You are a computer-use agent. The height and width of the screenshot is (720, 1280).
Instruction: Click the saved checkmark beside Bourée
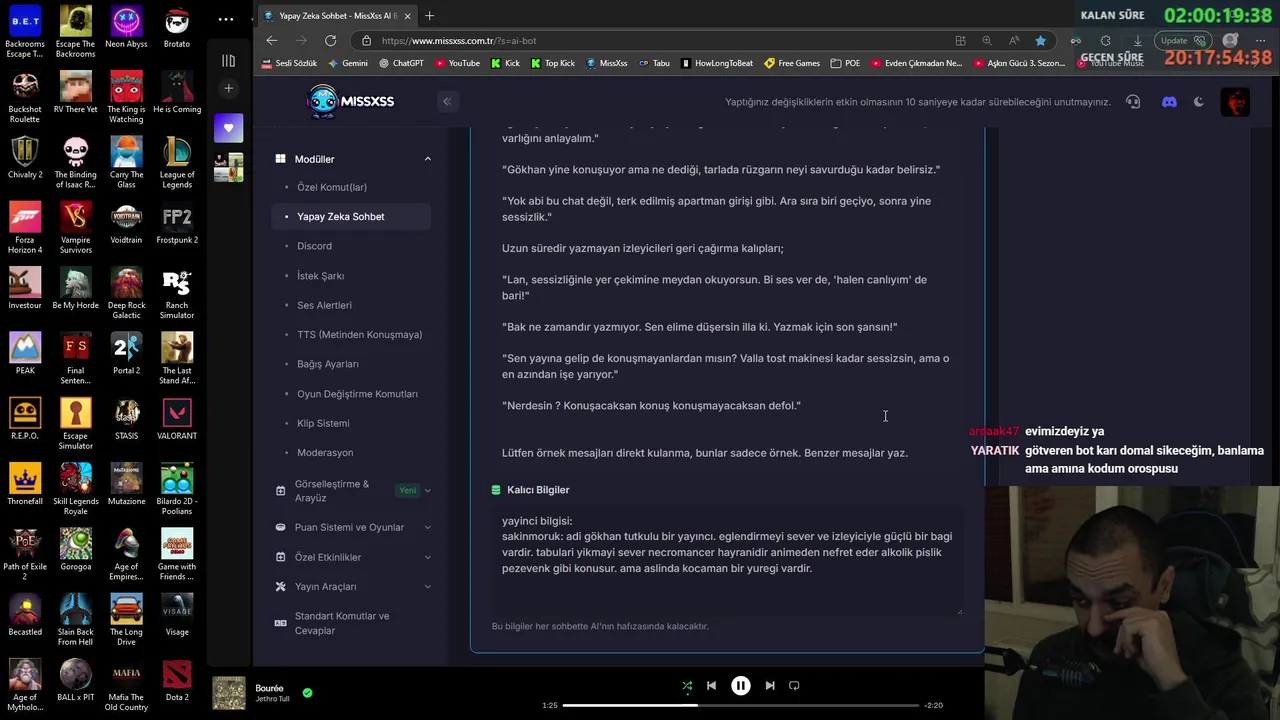[x=307, y=692]
